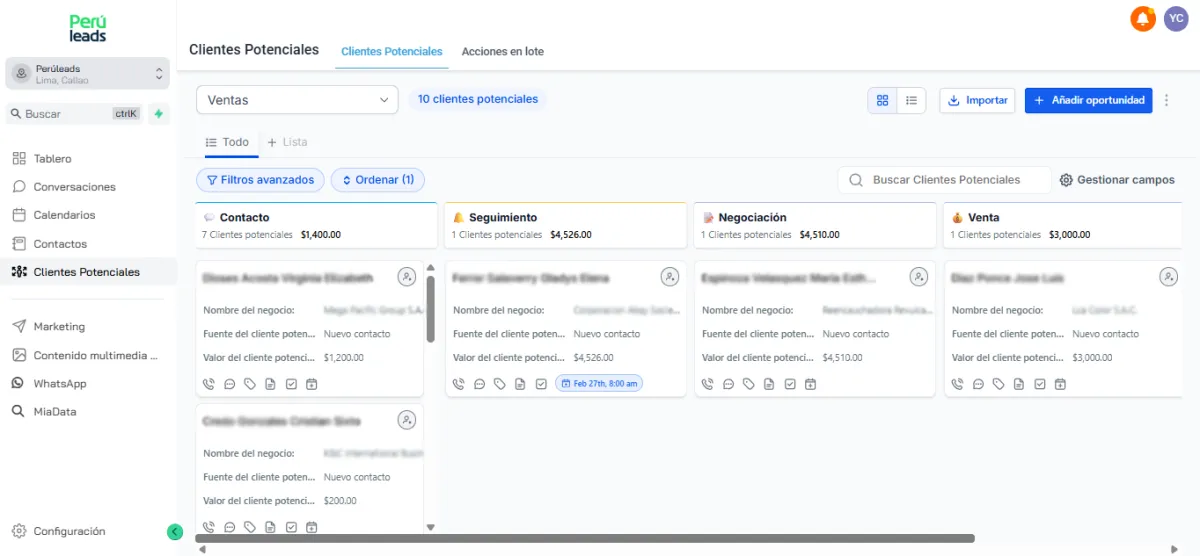Click the Negociación stage column header

coord(815,225)
